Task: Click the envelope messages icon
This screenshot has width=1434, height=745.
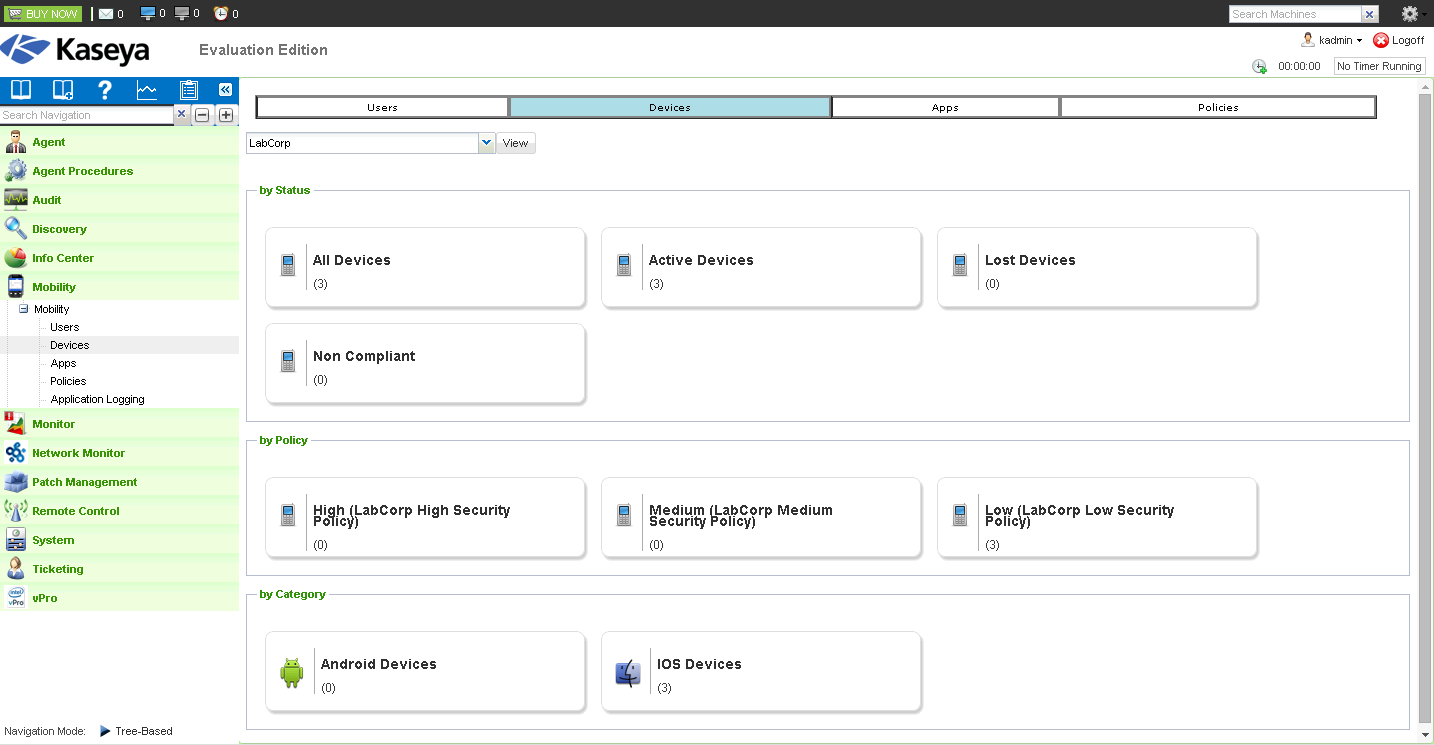Action: pyautogui.click(x=106, y=14)
